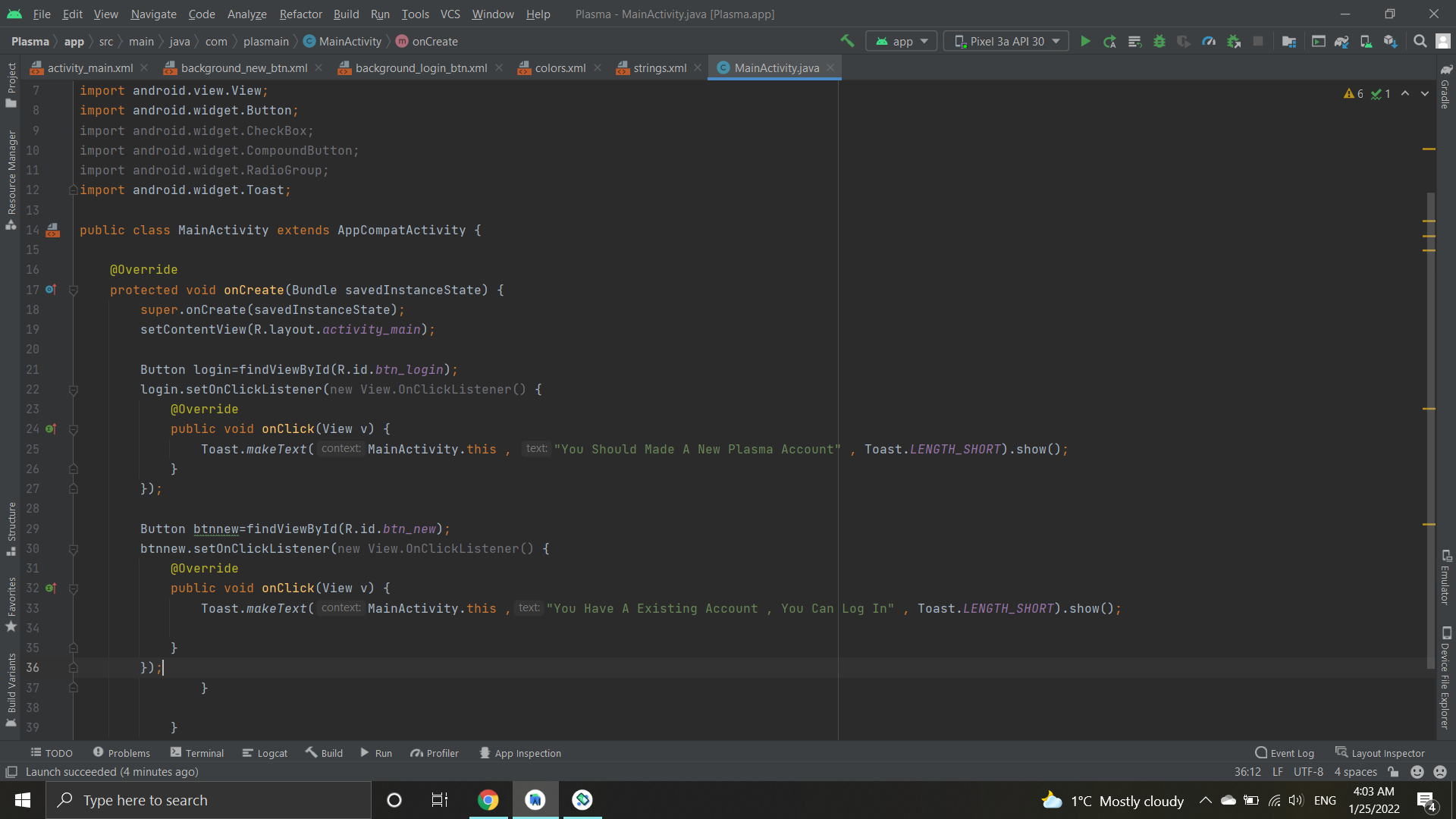The width and height of the screenshot is (1456, 819).
Task: Collapse the onCreate method fold on line 17
Action: (74, 290)
